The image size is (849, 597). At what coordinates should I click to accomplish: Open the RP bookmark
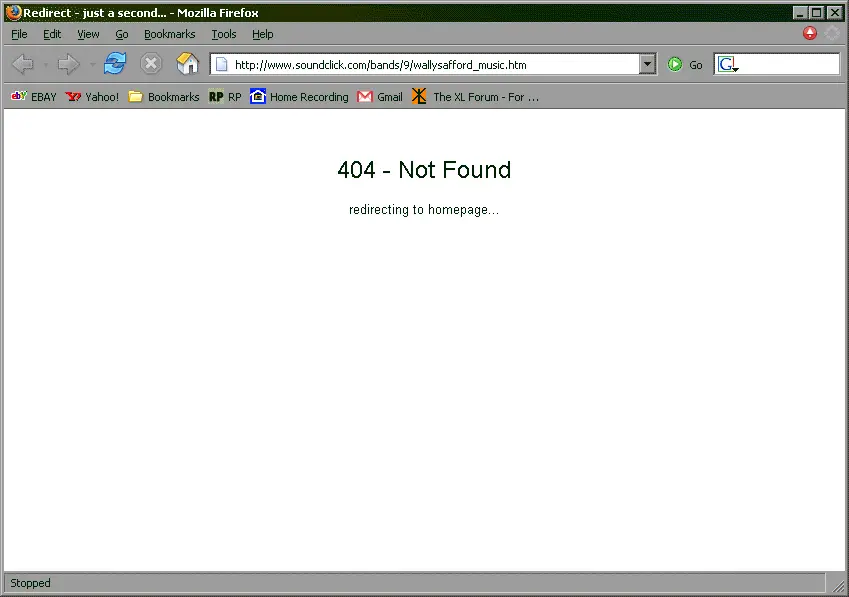225,97
